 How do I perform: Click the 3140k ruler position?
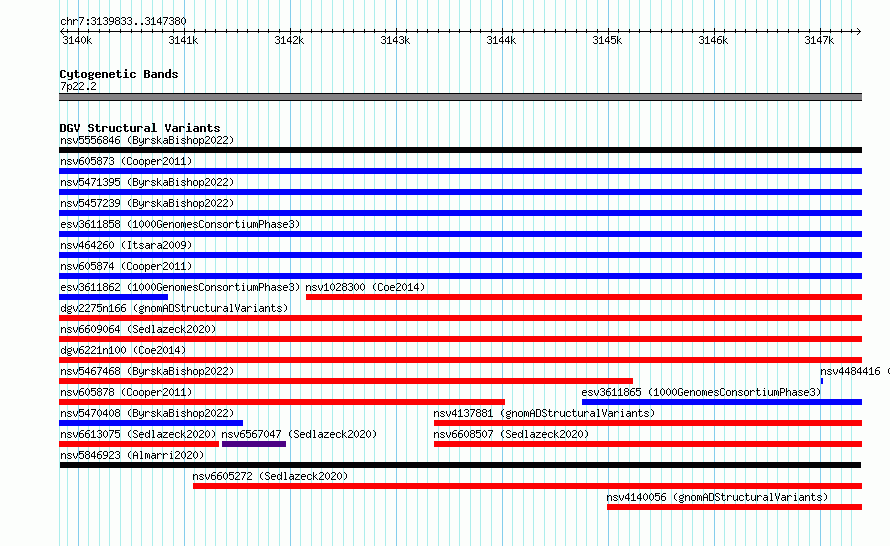click(x=77, y=40)
